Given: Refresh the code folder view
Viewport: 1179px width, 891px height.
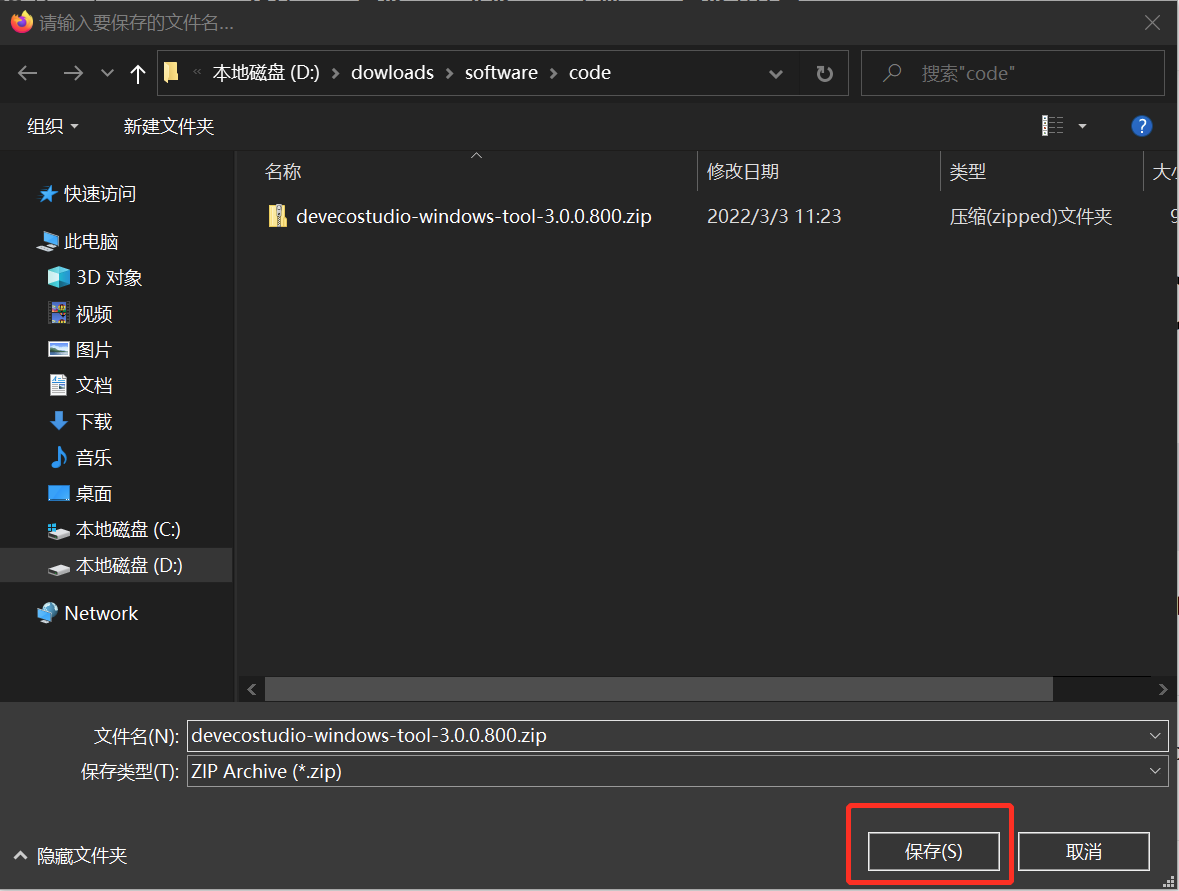Looking at the screenshot, I should coord(824,74).
